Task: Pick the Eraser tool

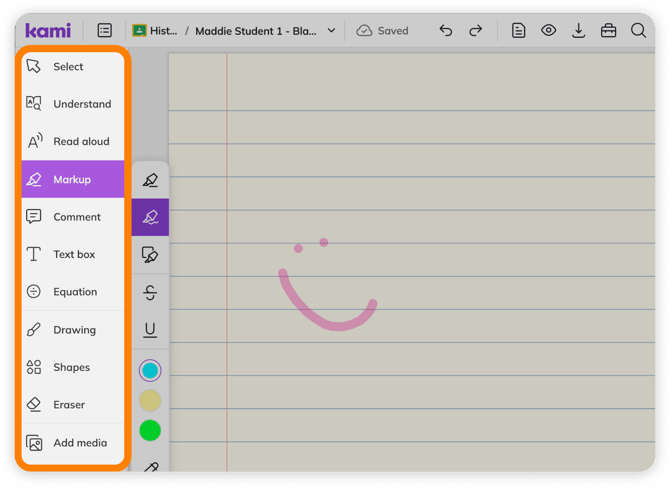Action: (x=73, y=405)
